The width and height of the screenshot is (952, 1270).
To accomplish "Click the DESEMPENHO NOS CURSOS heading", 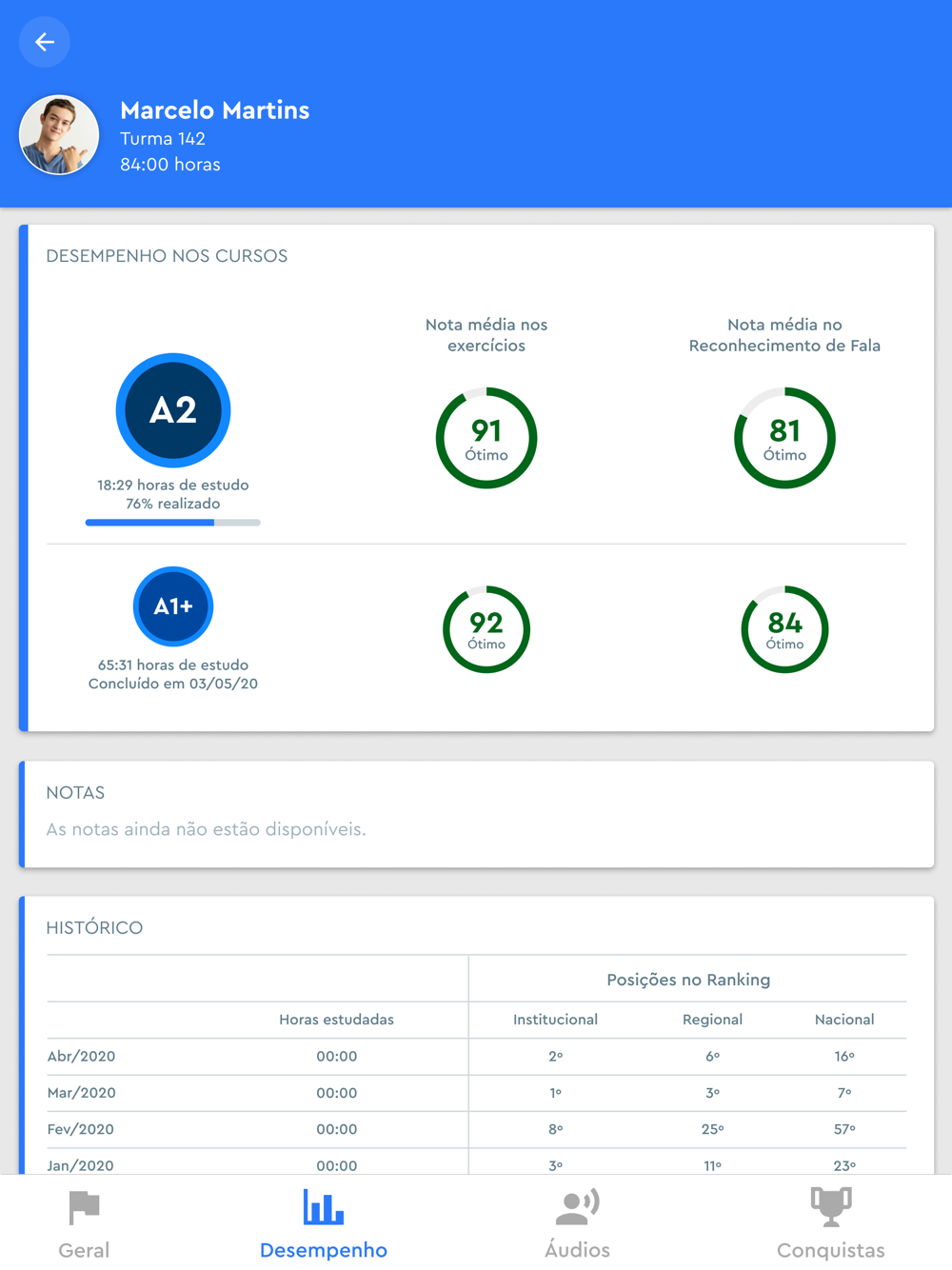I will (x=167, y=256).
